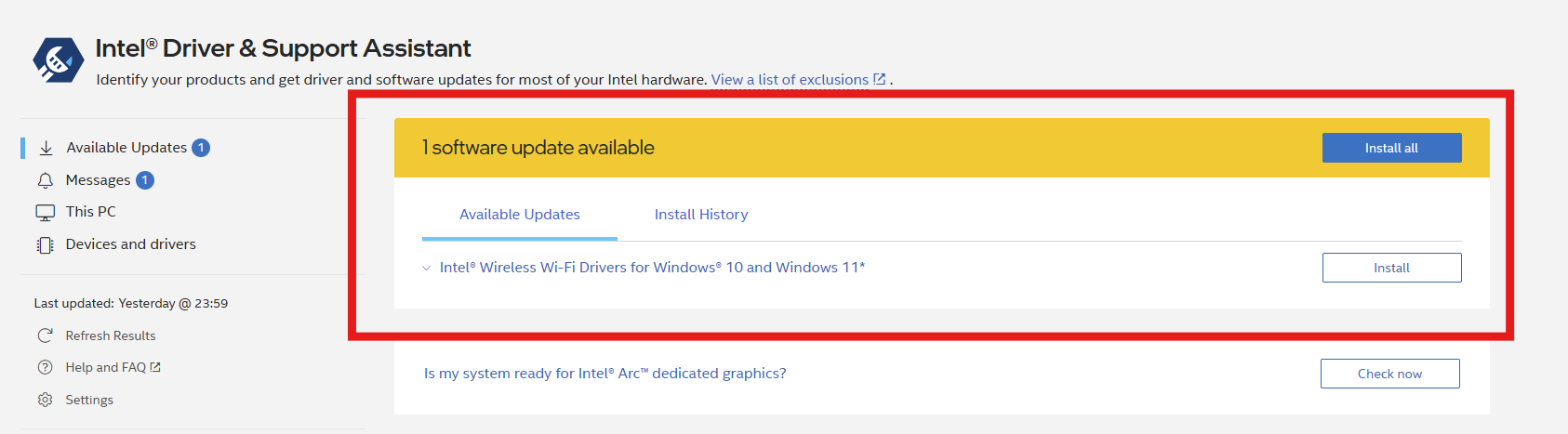Click 'Last updated: Yesterday @ 23:59' text
Viewport: 1568px width, 434px height.
pyautogui.click(x=131, y=303)
